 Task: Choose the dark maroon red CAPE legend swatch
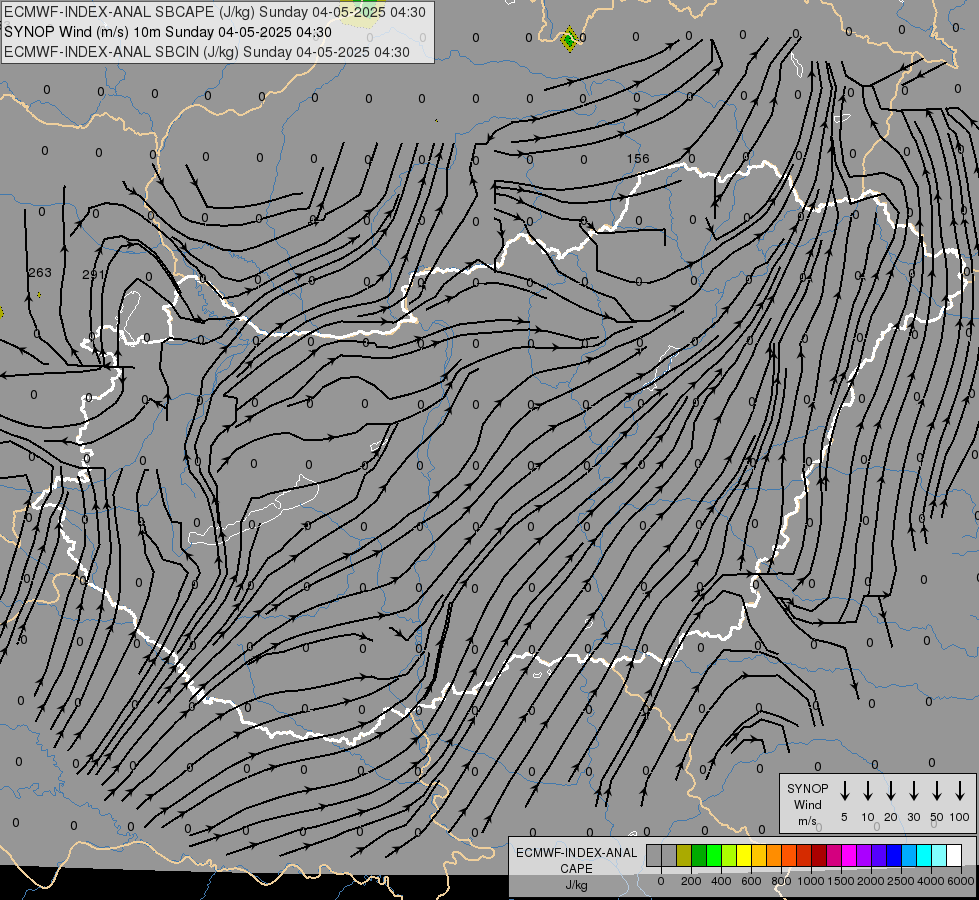(x=819, y=855)
